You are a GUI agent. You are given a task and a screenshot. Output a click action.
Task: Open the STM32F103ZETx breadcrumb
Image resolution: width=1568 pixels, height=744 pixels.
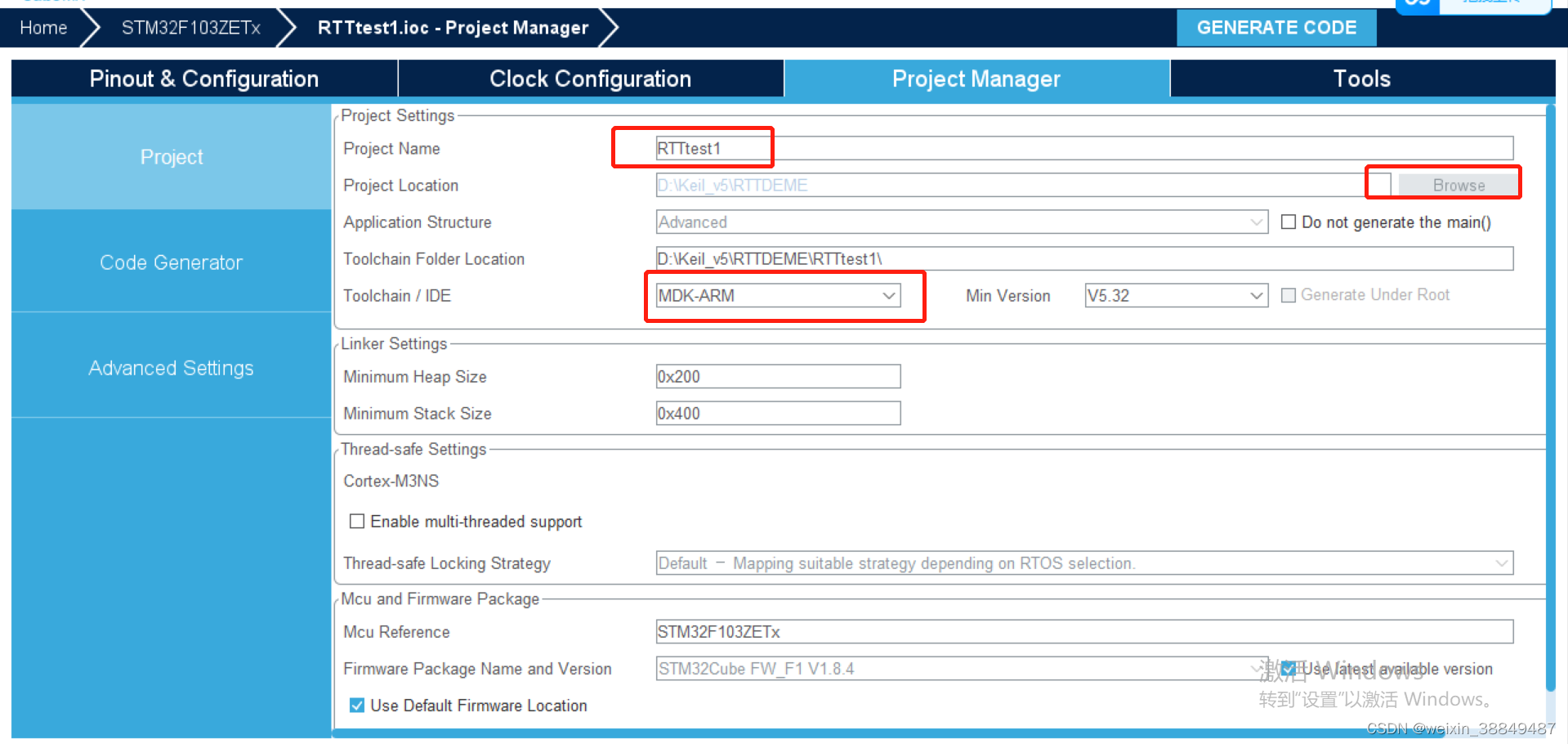click(x=190, y=28)
